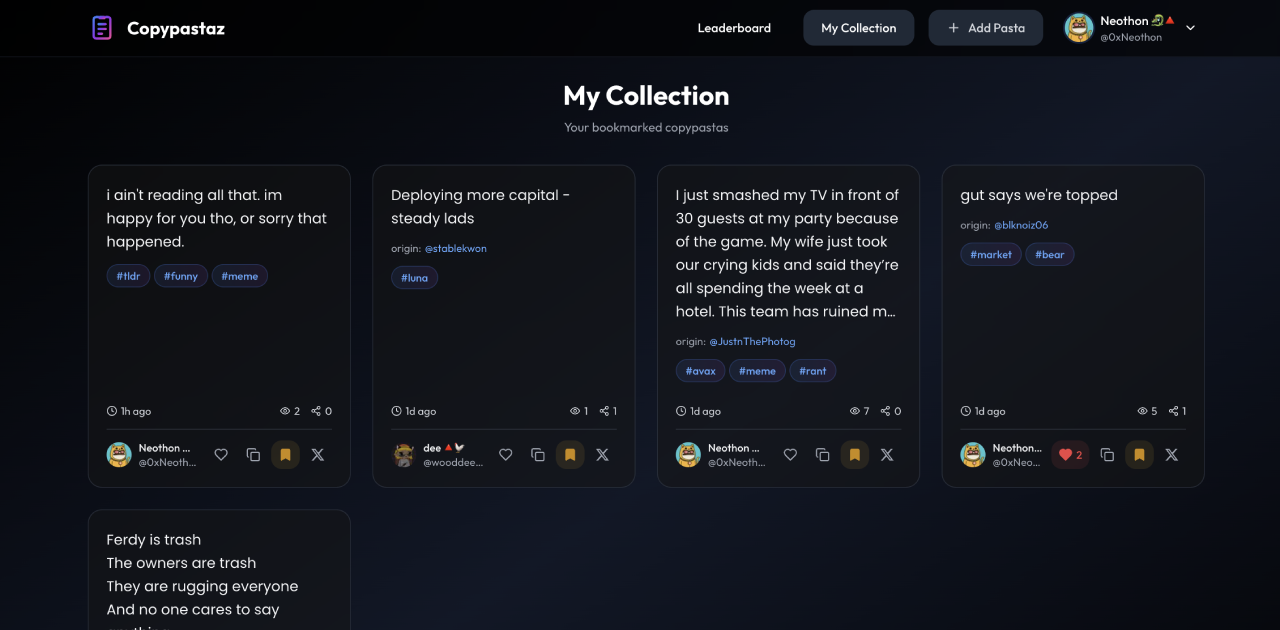Click the Copypastaz logo icon
The height and width of the screenshot is (630, 1280).
(x=102, y=28)
